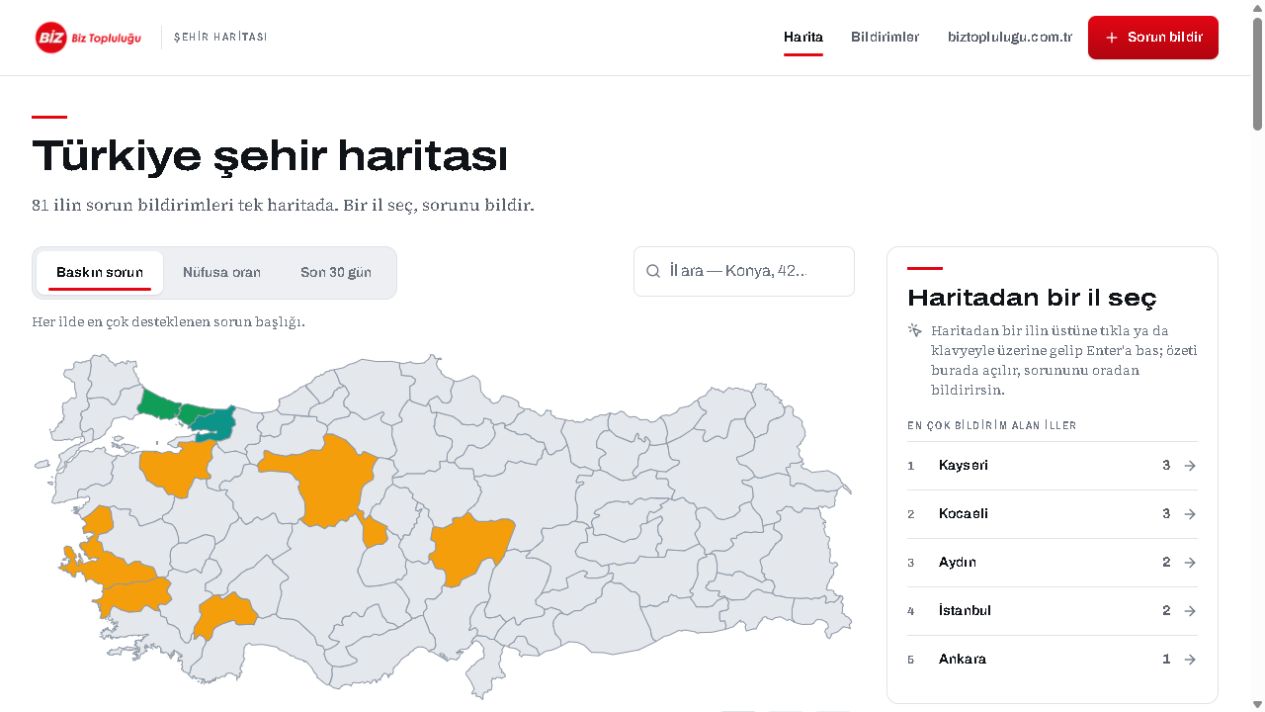Open İstanbul in the top cities list

[1052, 611]
